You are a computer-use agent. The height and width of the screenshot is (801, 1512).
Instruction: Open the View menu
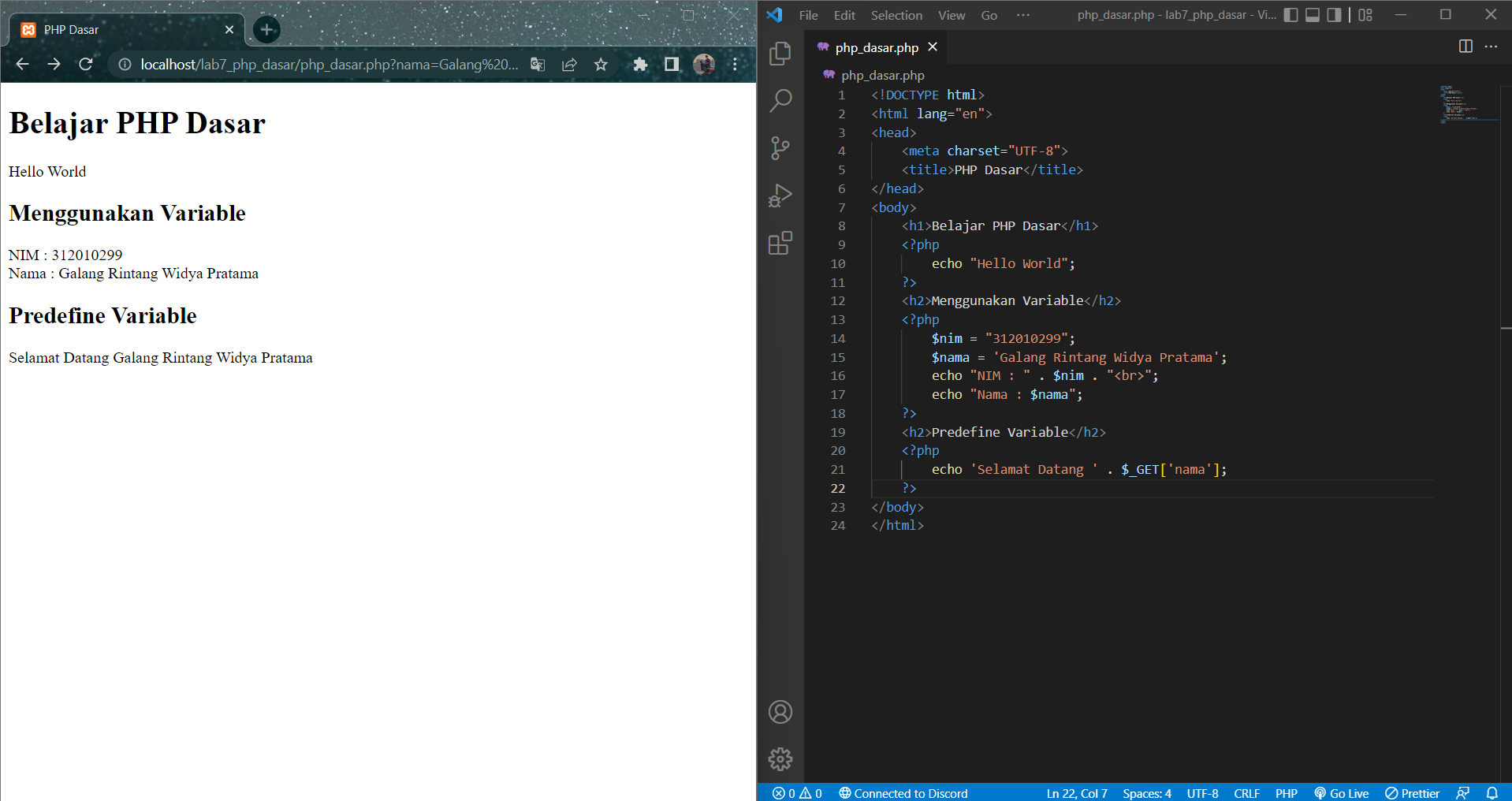(x=952, y=15)
